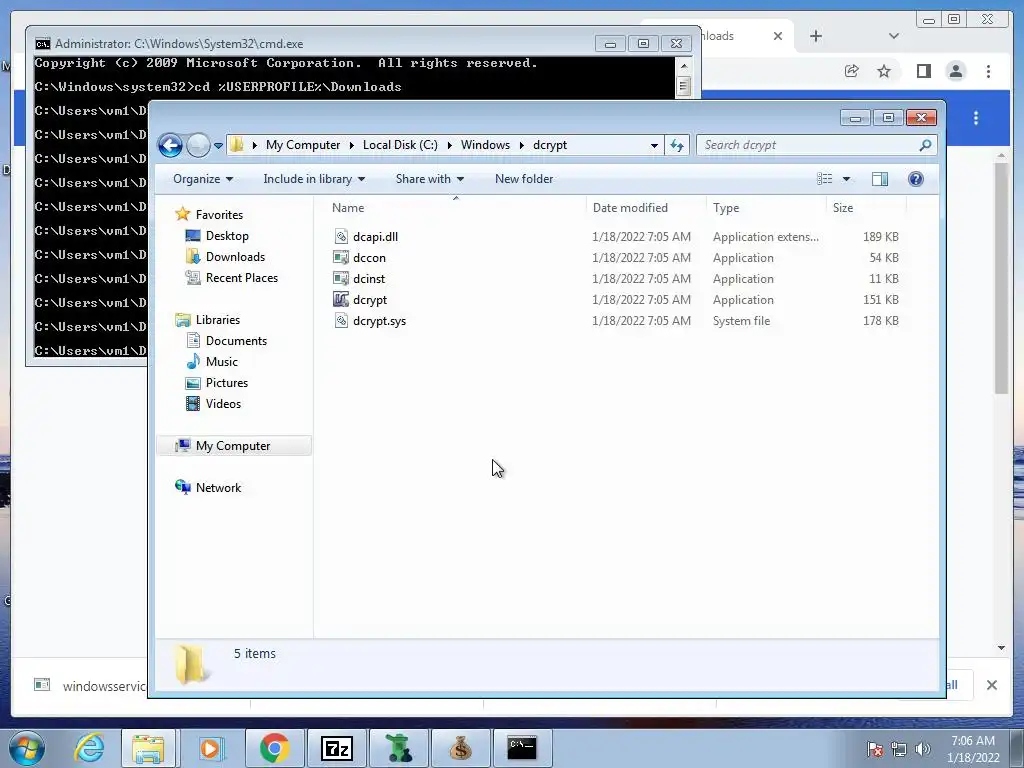The height and width of the screenshot is (768, 1024).
Task: Toggle the preview pane
Action: click(x=880, y=179)
